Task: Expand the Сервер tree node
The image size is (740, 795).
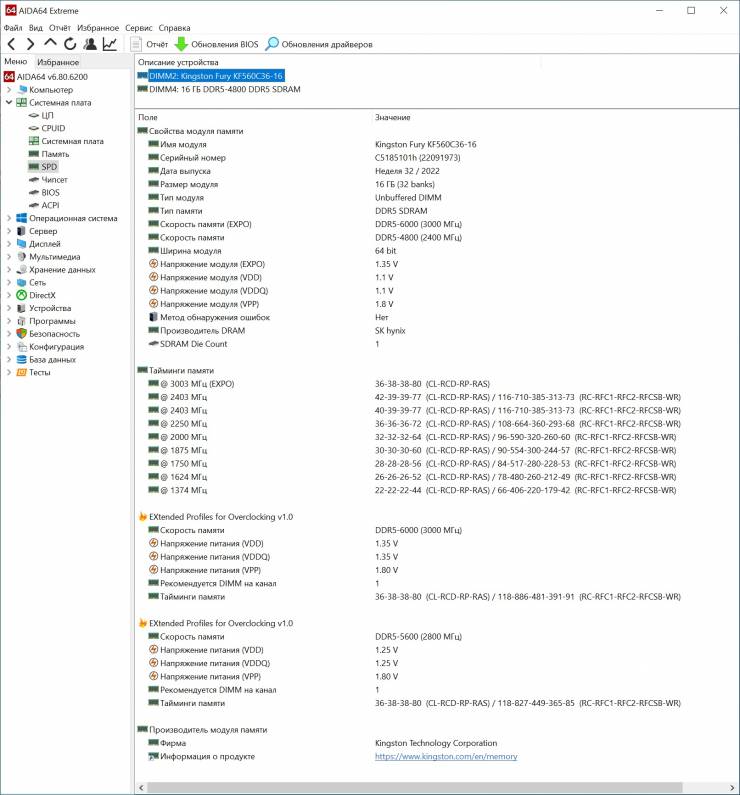Action: pyautogui.click(x=9, y=231)
